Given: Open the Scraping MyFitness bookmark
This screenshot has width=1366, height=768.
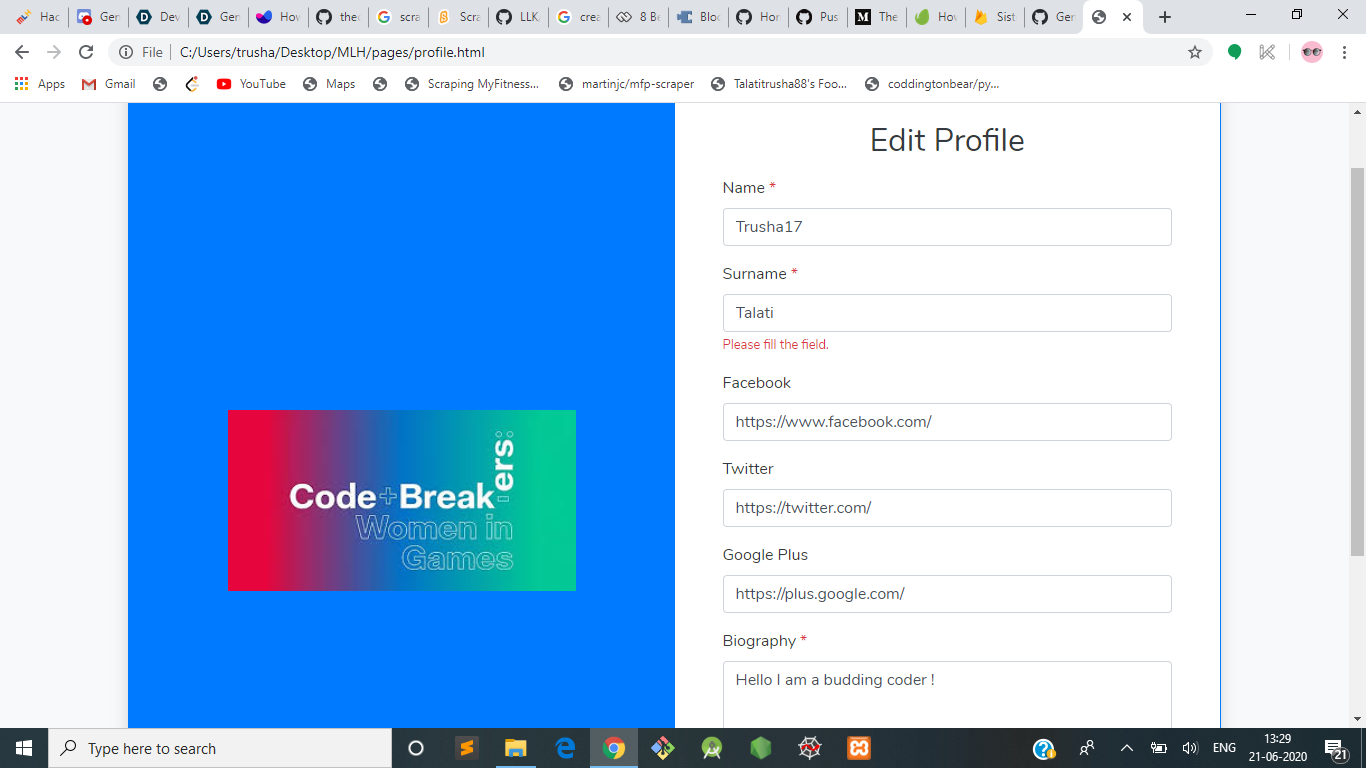Looking at the screenshot, I should 472,84.
